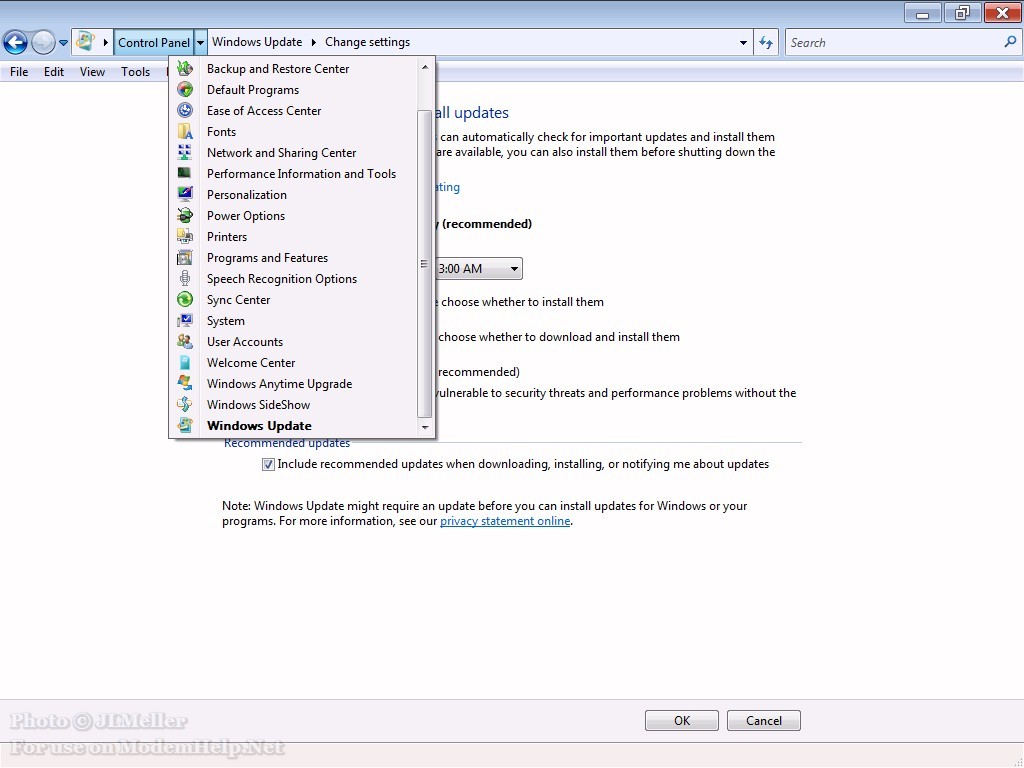The width and height of the screenshot is (1024, 768).
Task: Open the recent pages dropdown arrow
Action: click(x=63, y=43)
